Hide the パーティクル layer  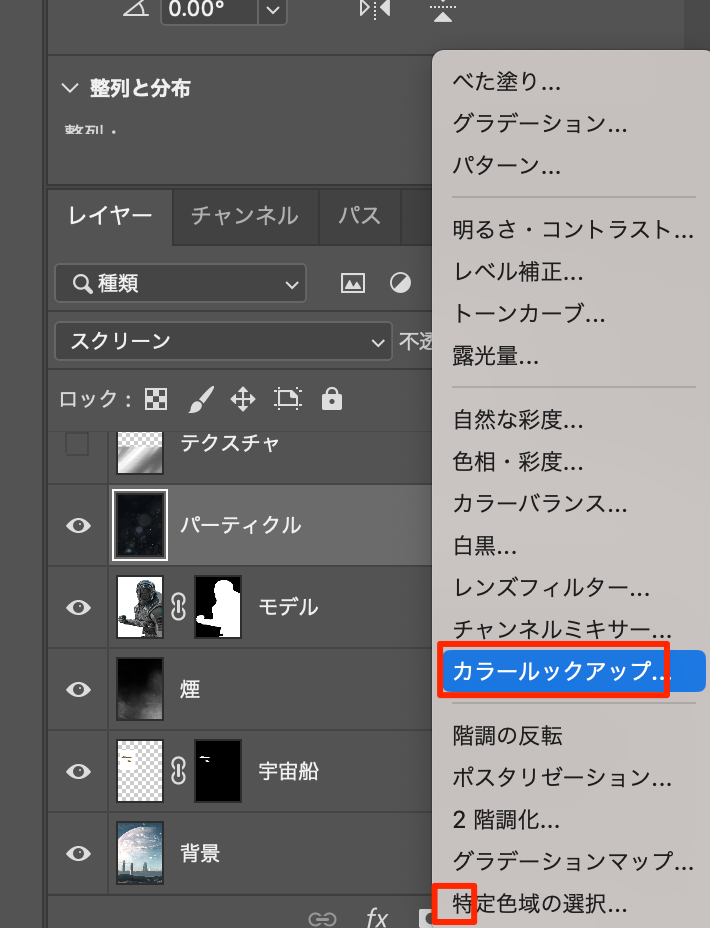pyautogui.click(x=78, y=526)
